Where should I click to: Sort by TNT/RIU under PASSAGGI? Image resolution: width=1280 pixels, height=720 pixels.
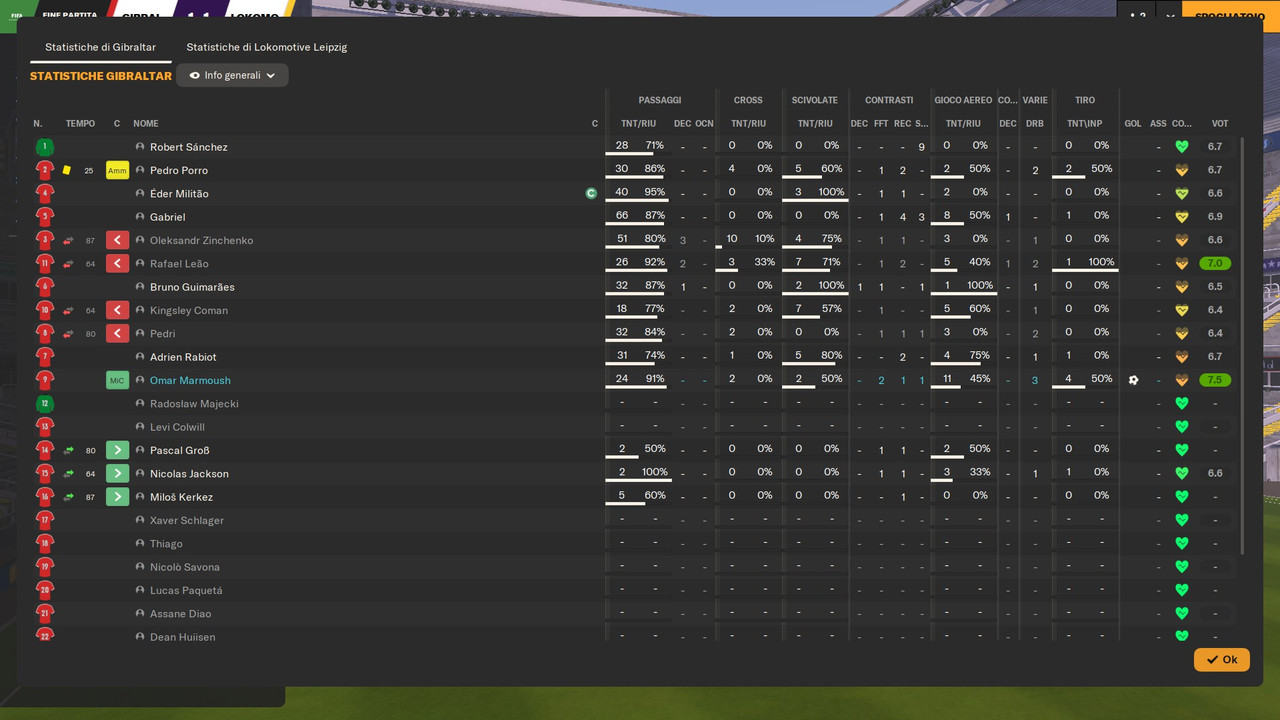coord(638,124)
